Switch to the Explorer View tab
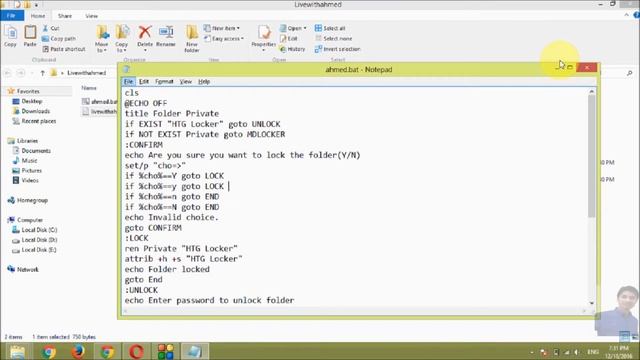This screenshot has width=640, height=360. 91,16
